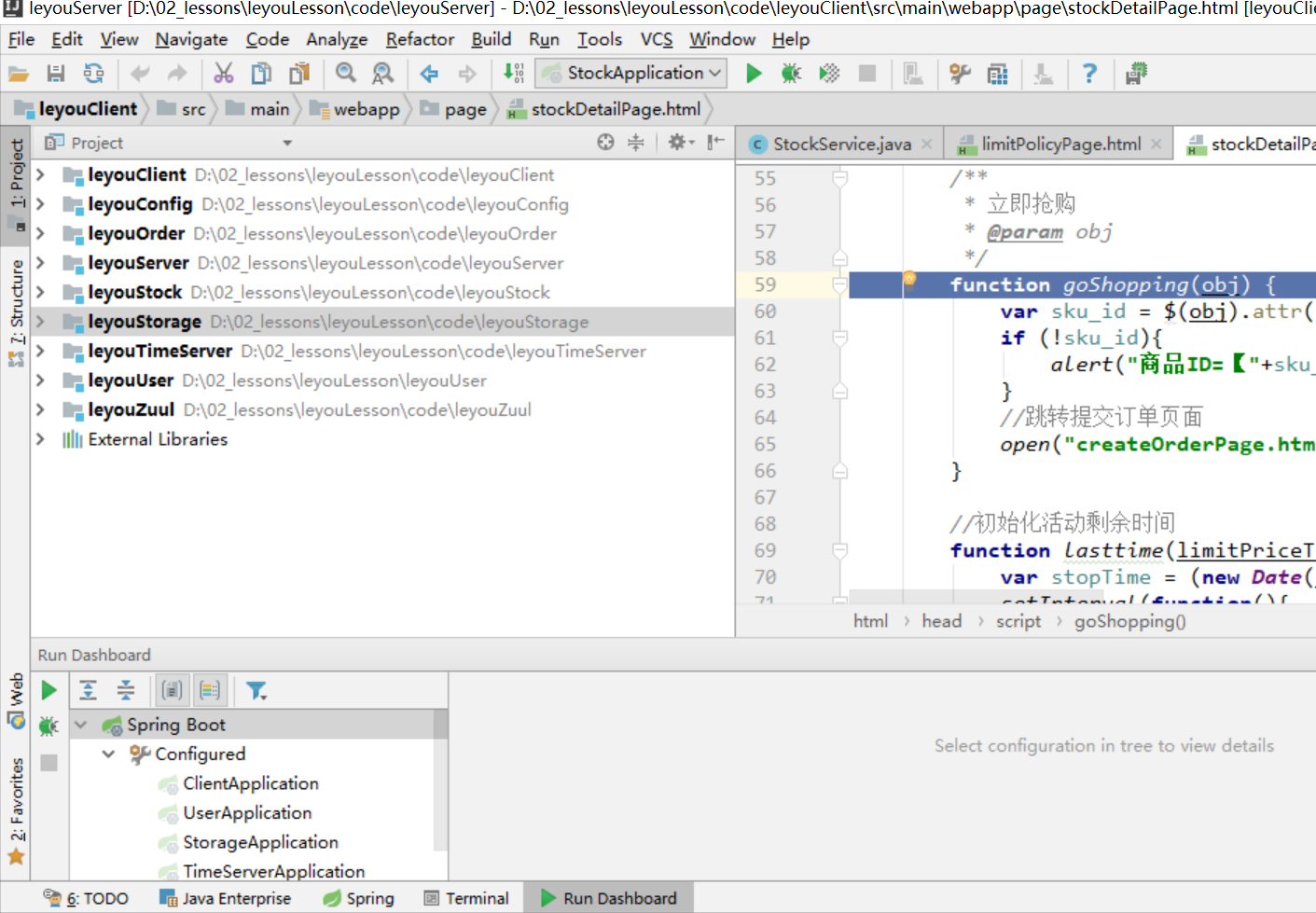Viewport: 1316px width, 913px height.
Task: Toggle fold marker at line 55 comment
Action: point(840,177)
